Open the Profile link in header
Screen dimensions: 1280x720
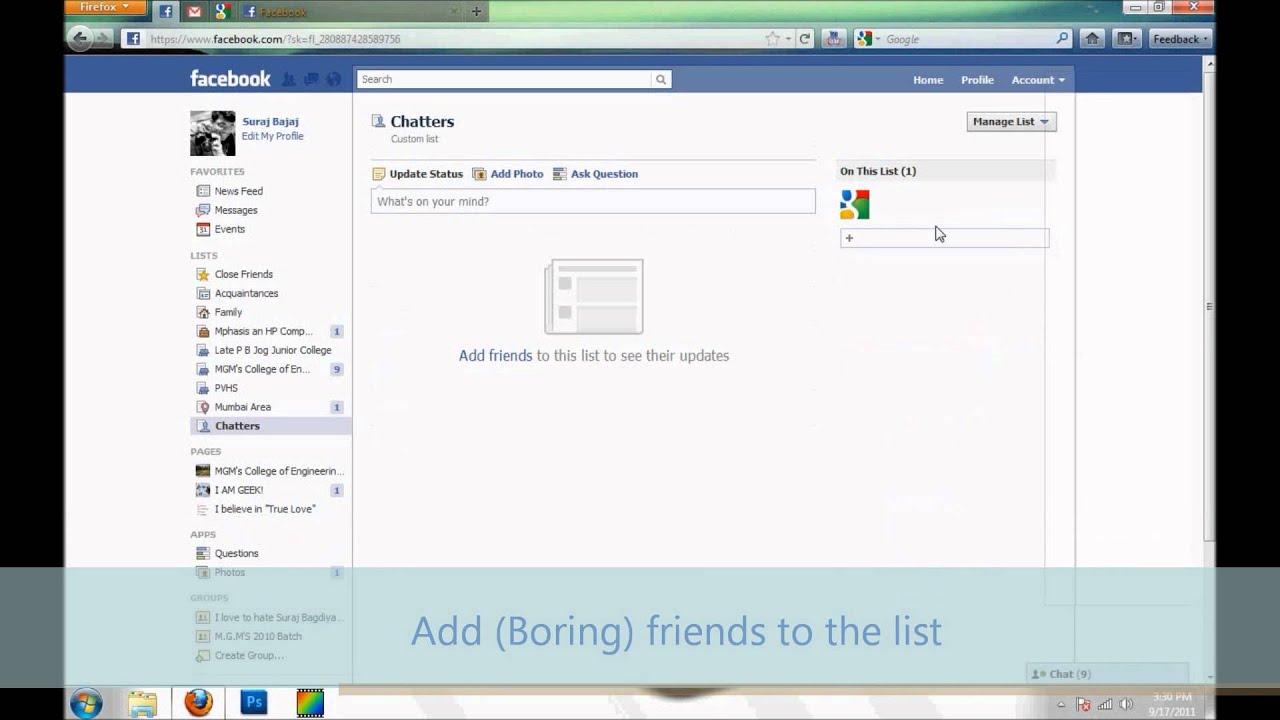(977, 80)
